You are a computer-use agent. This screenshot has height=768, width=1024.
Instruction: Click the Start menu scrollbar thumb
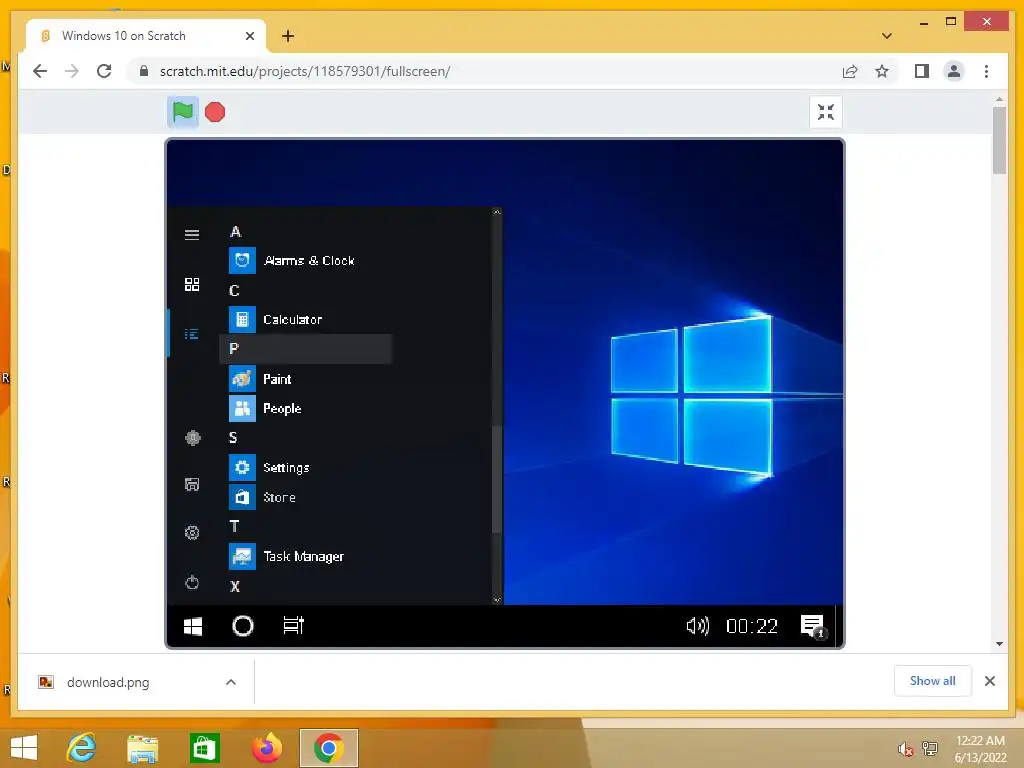(497, 479)
